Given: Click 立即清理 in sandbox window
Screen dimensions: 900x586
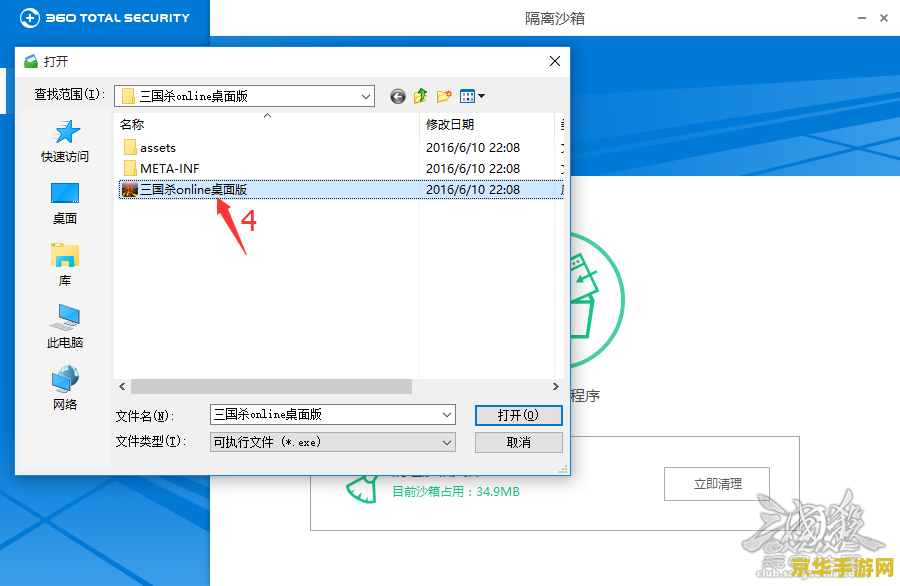Looking at the screenshot, I should click(717, 484).
